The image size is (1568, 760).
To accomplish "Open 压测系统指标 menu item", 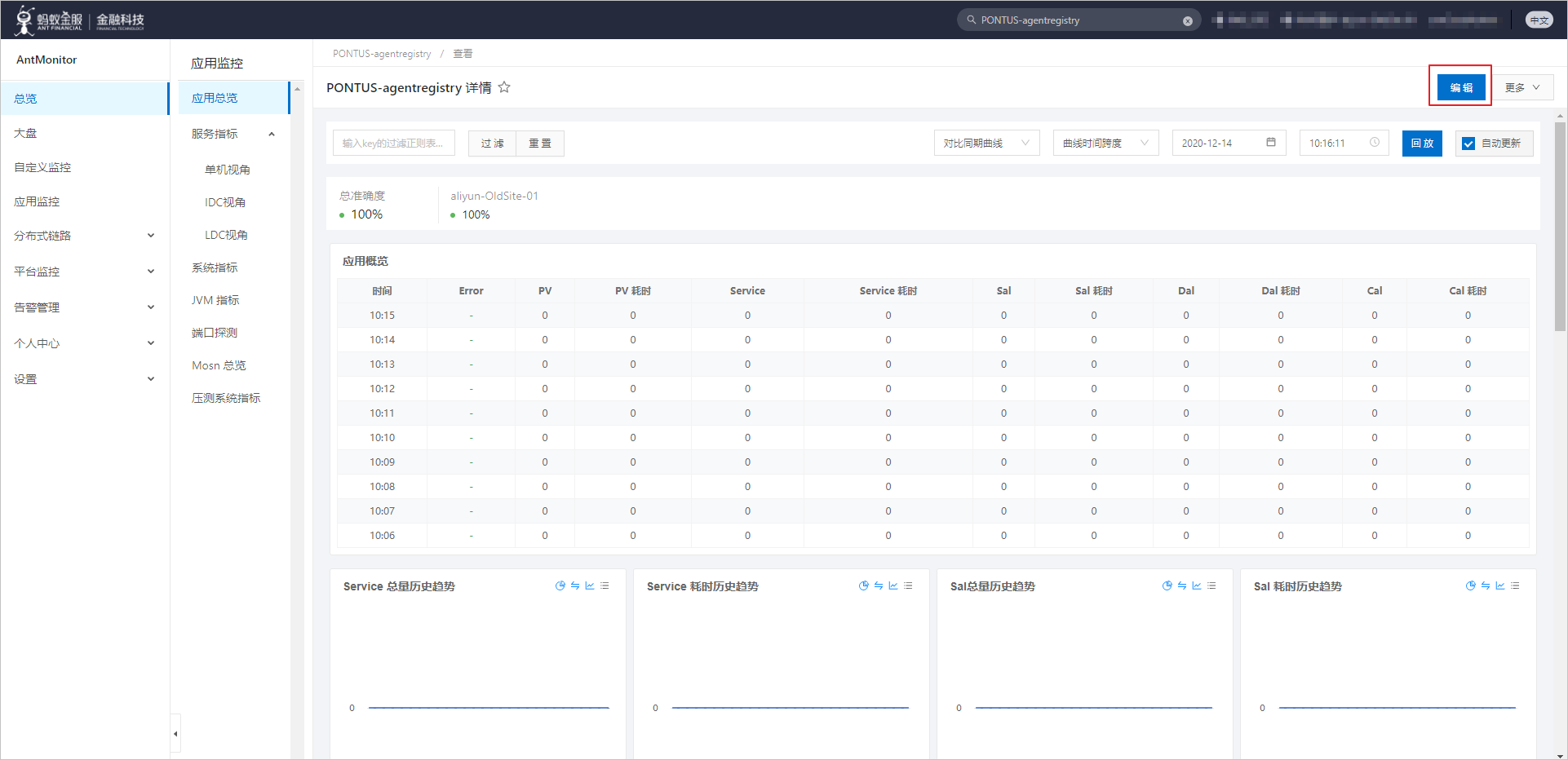I will point(226,398).
